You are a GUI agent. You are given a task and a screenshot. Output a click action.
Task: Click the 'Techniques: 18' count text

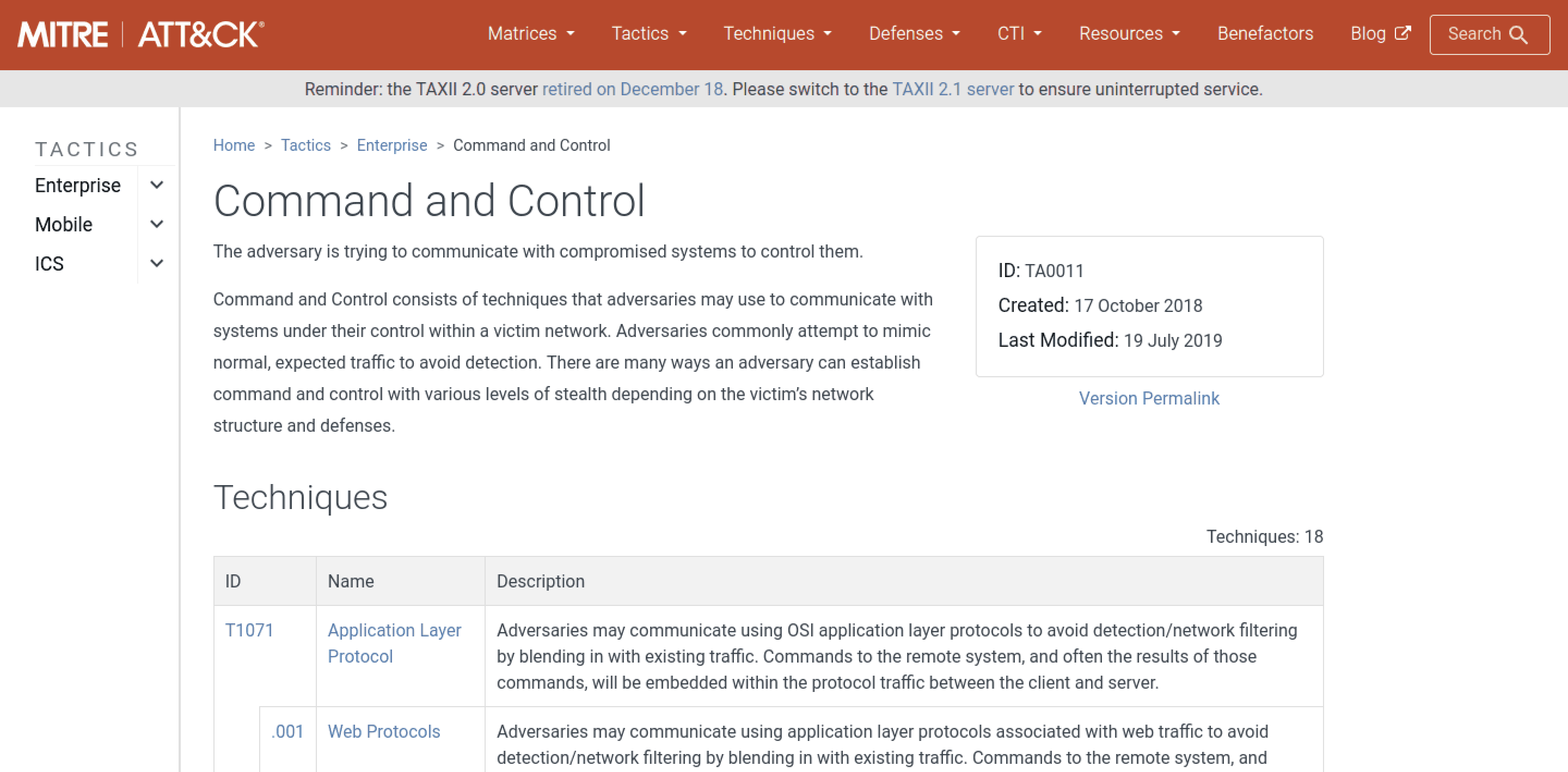point(1265,536)
